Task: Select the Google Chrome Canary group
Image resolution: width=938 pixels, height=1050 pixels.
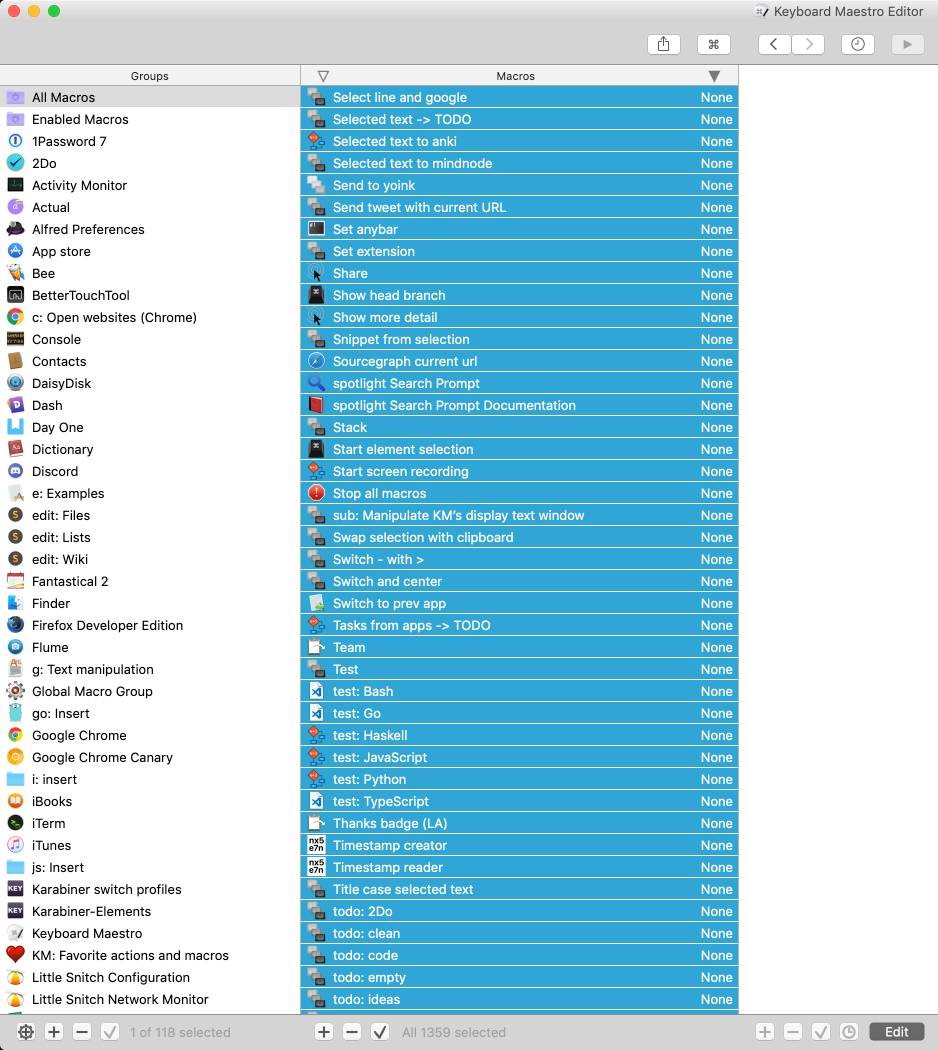Action: click(x=150, y=757)
